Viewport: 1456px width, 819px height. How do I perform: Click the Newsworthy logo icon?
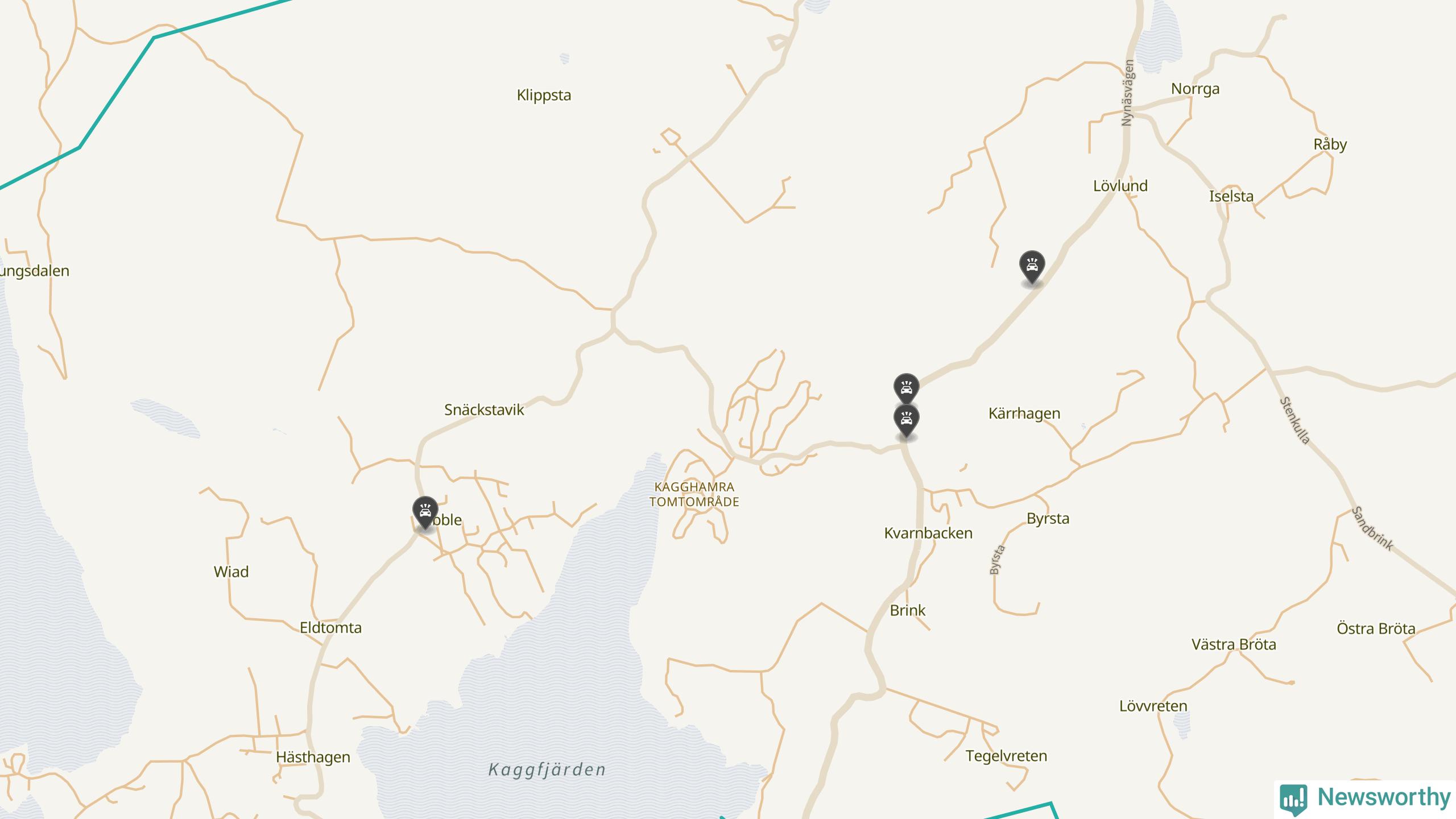coord(1293,799)
